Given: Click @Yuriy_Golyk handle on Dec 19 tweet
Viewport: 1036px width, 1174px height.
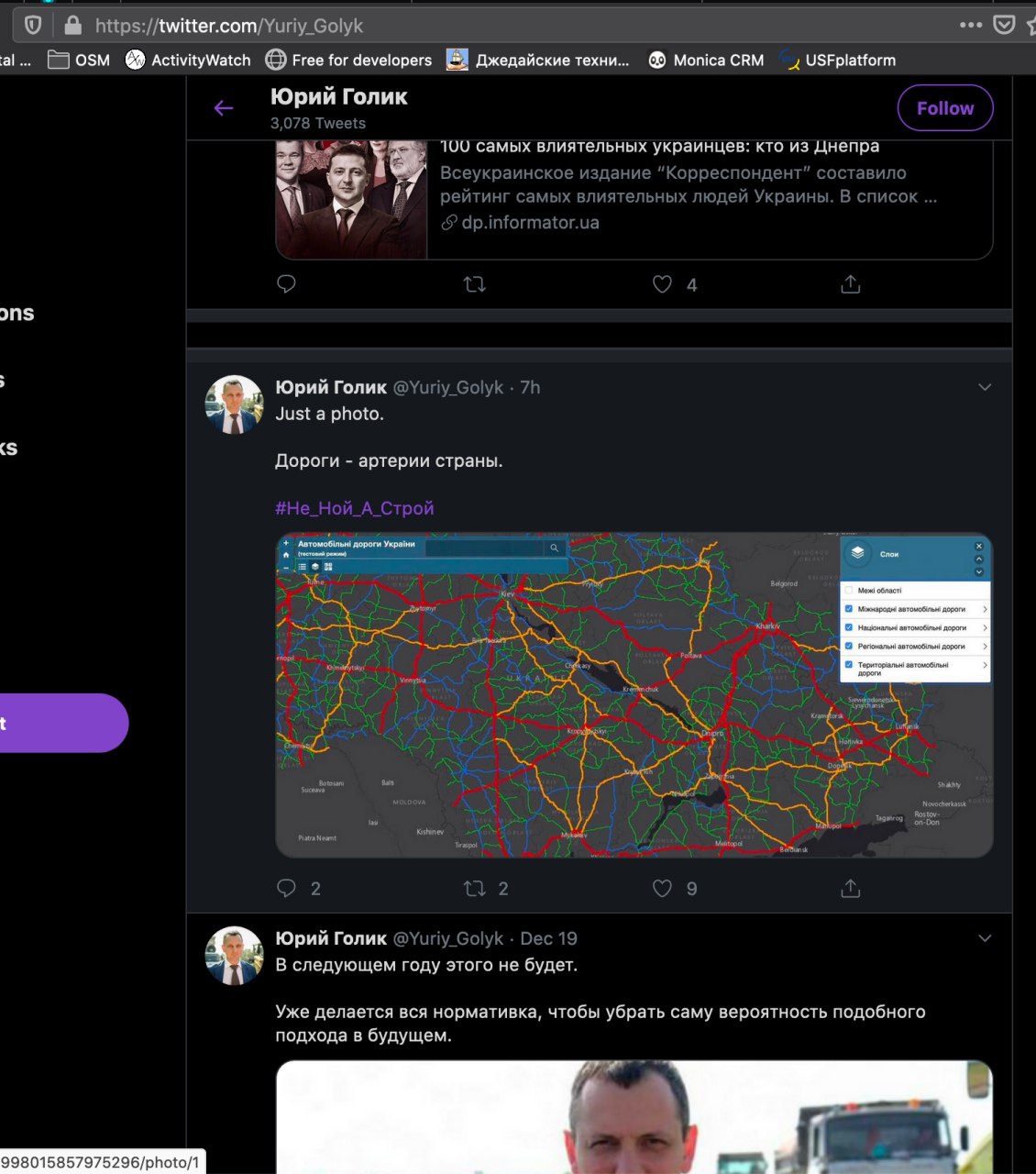Looking at the screenshot, I should click(448, 938).
